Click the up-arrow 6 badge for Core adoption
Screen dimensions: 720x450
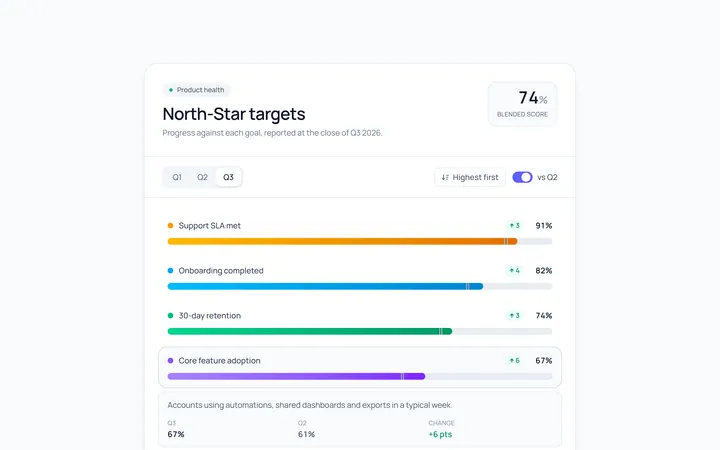(x=514, y=360)
